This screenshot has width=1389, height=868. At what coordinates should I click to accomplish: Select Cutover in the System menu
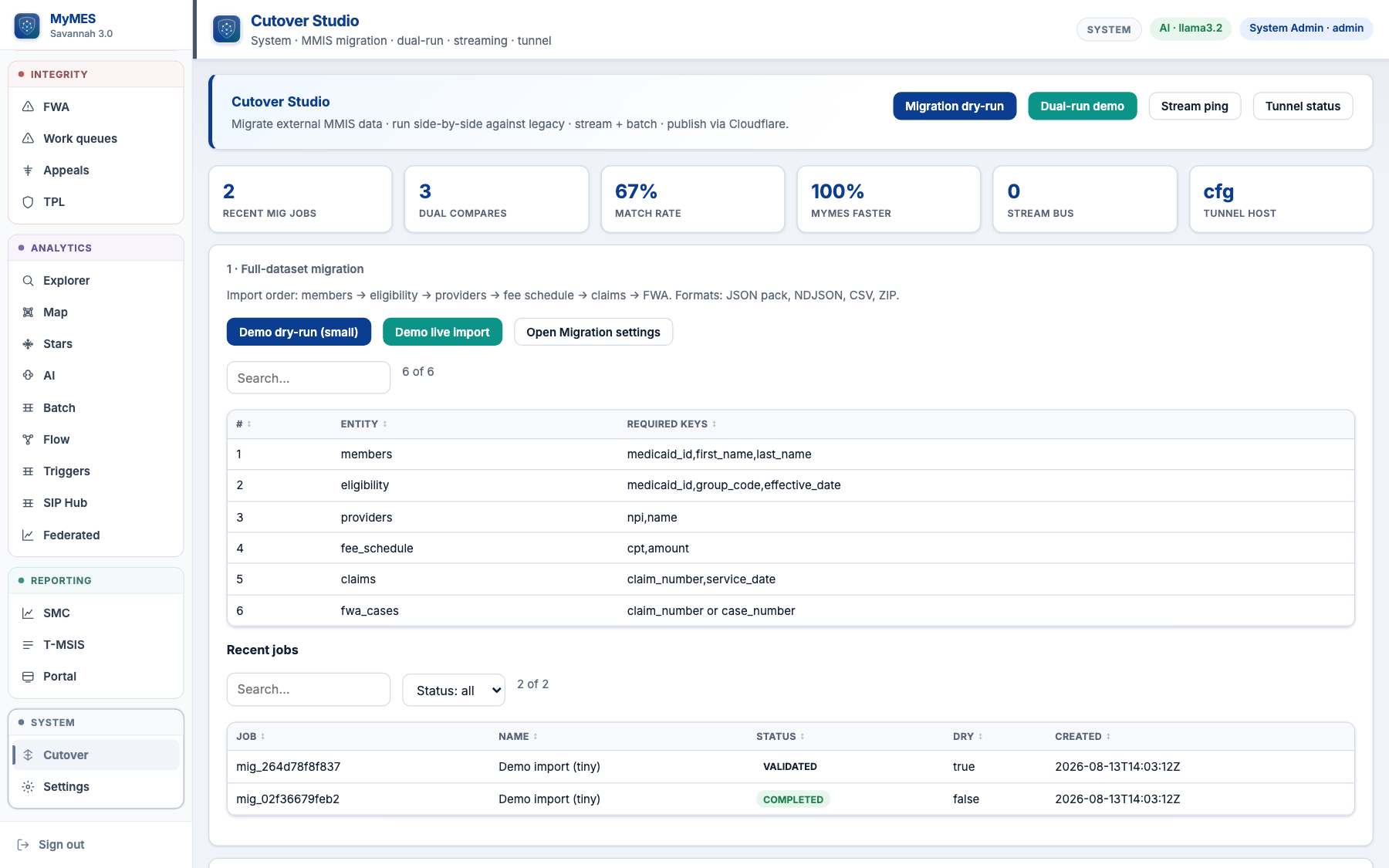[96, 755]
